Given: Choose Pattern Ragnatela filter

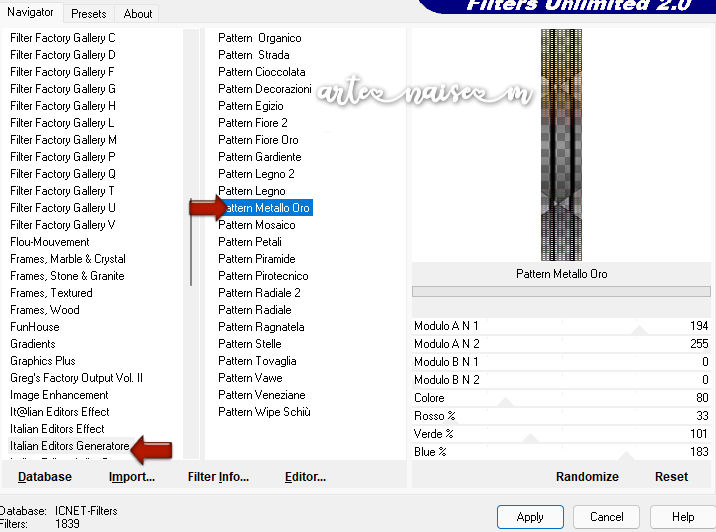Looking at the screenshot, I should [x=261, y=327].
